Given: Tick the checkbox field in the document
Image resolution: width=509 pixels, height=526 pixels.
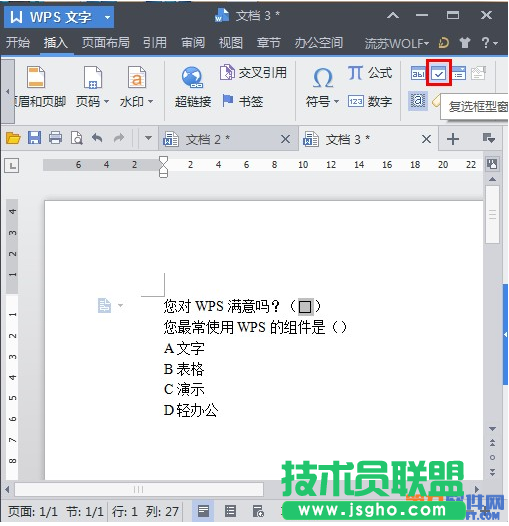Looking at the screenshot, I should pyautogui.click(x=305, y=307).
